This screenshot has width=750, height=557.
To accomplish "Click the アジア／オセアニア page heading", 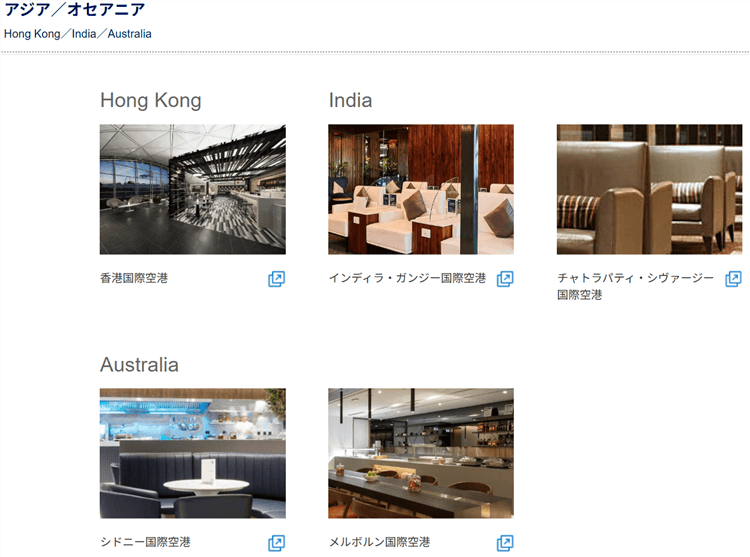I will point(74,10).
